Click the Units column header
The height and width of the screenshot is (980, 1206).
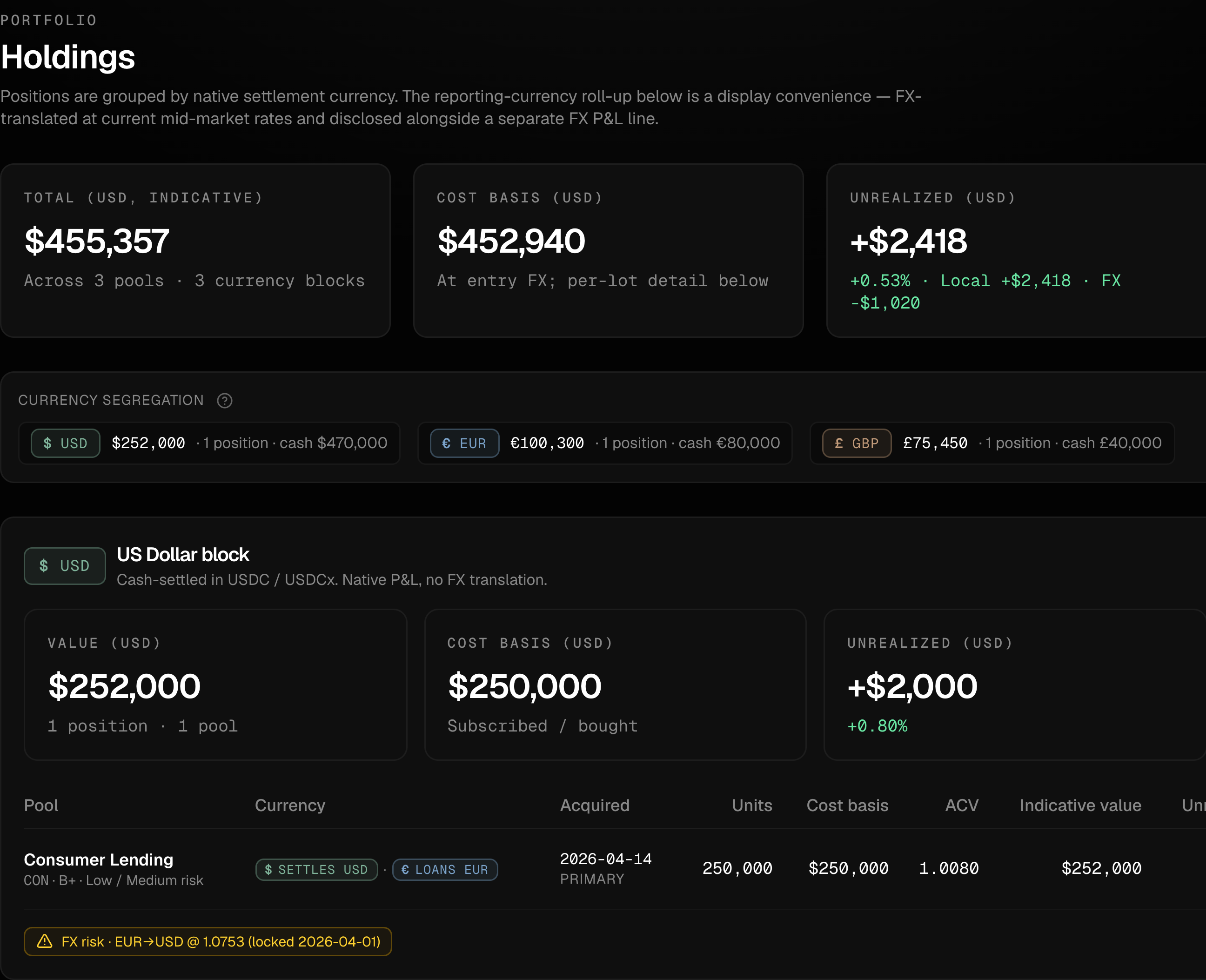(752, 805)
